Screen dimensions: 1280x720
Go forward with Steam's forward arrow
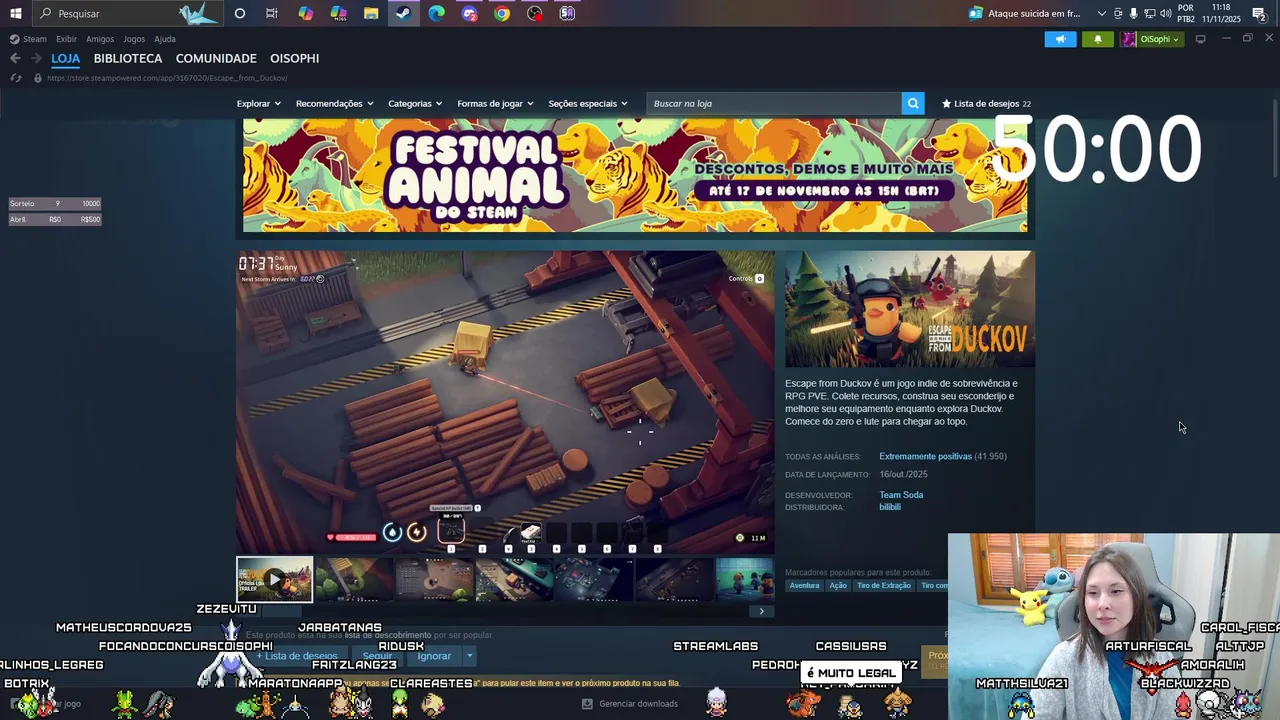(36, 58)
